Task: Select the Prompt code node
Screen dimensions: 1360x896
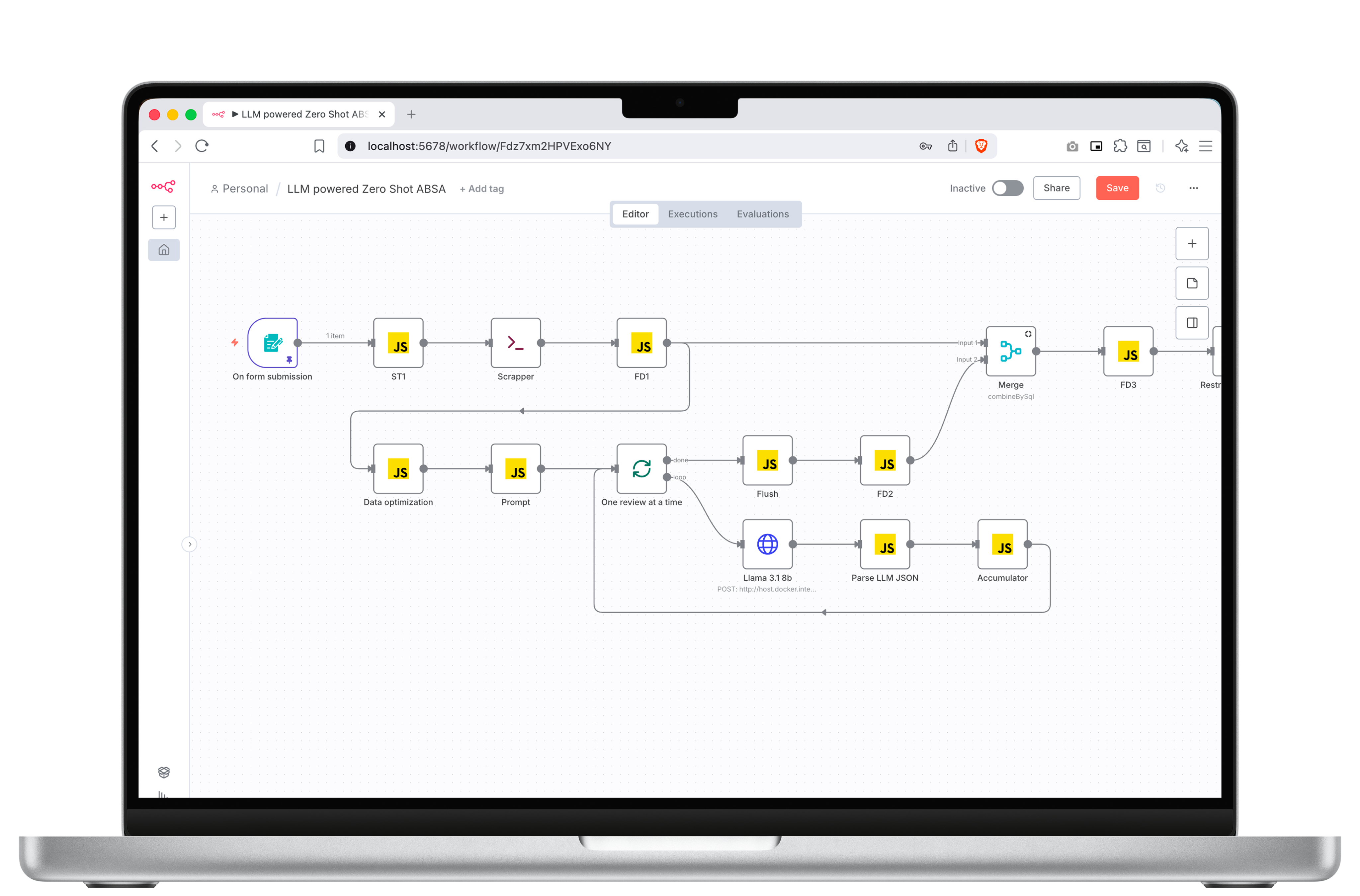Action: (516, 468)
